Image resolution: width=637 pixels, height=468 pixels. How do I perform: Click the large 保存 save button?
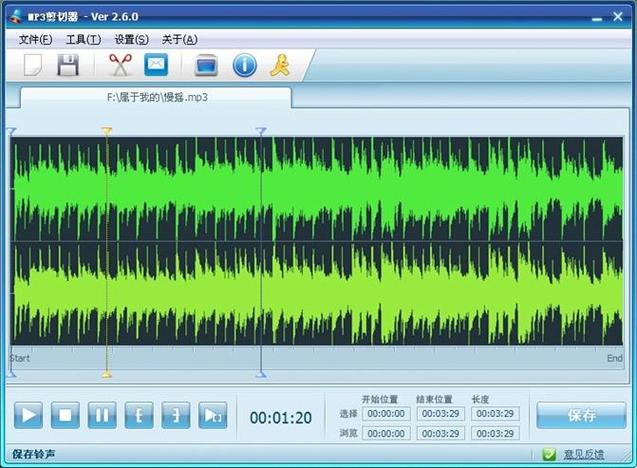581,415
